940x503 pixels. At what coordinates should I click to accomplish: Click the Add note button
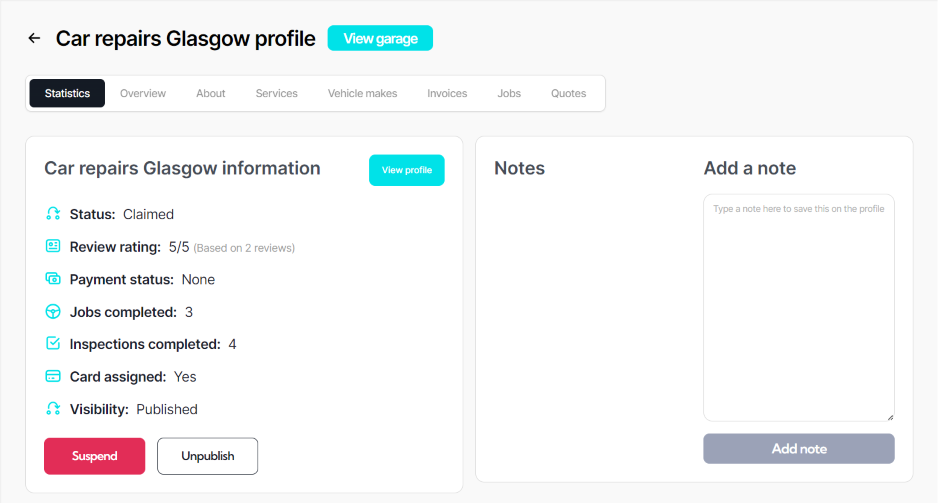tap(799, 449)
